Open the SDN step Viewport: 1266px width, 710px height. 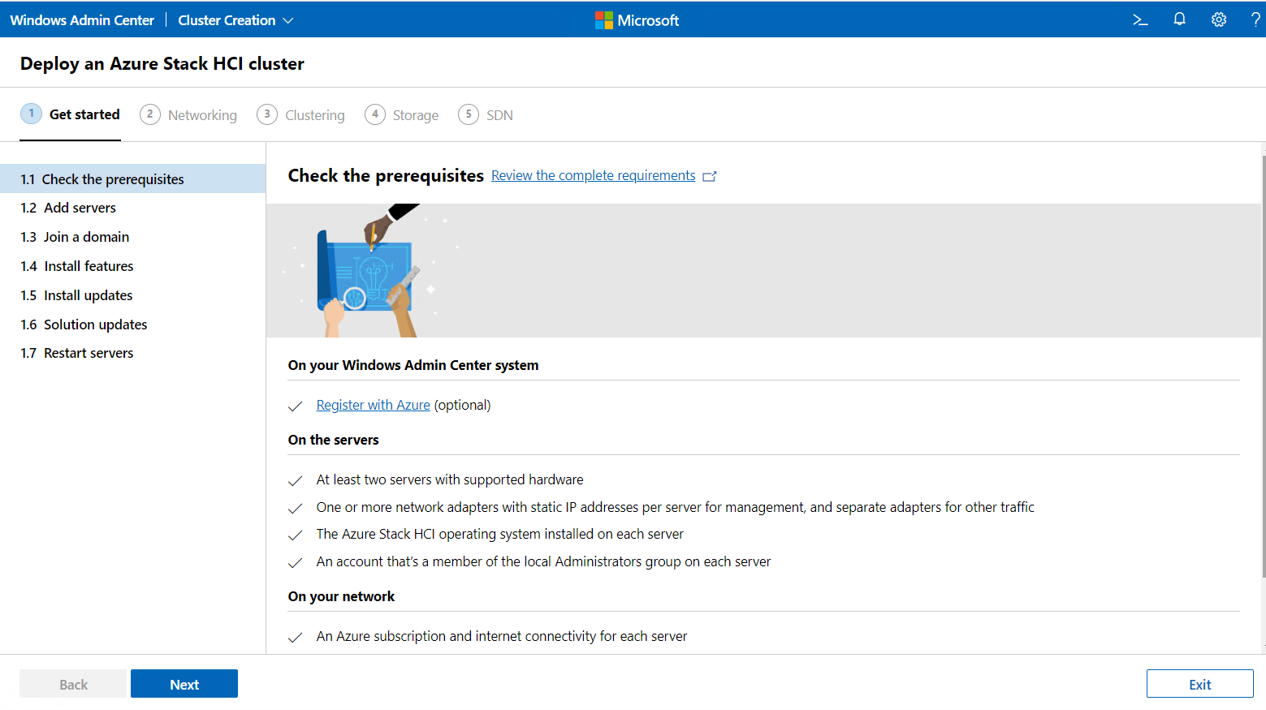[498, 114]
